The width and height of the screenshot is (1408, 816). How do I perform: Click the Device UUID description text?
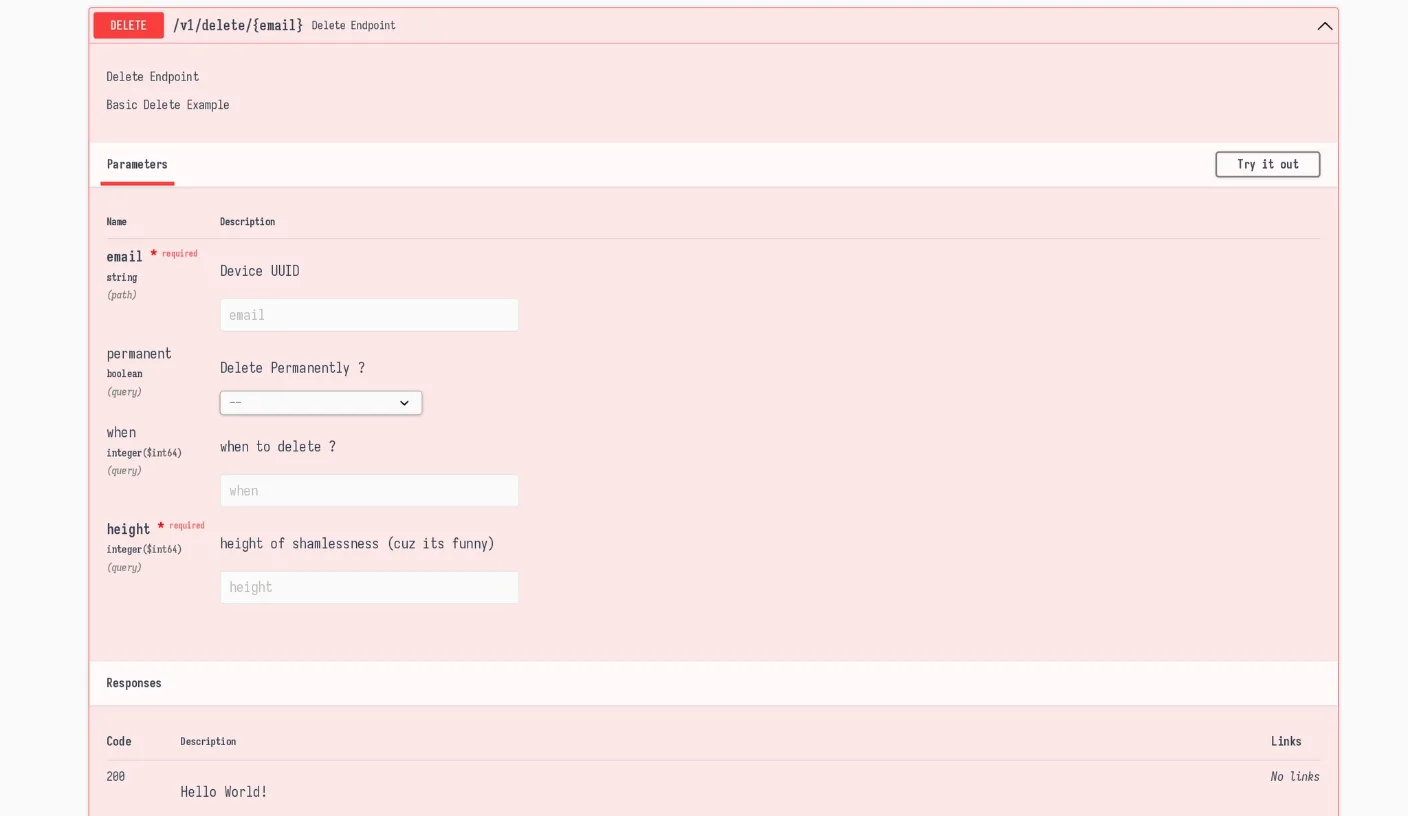pyautogui.click(x=259, y=271)
